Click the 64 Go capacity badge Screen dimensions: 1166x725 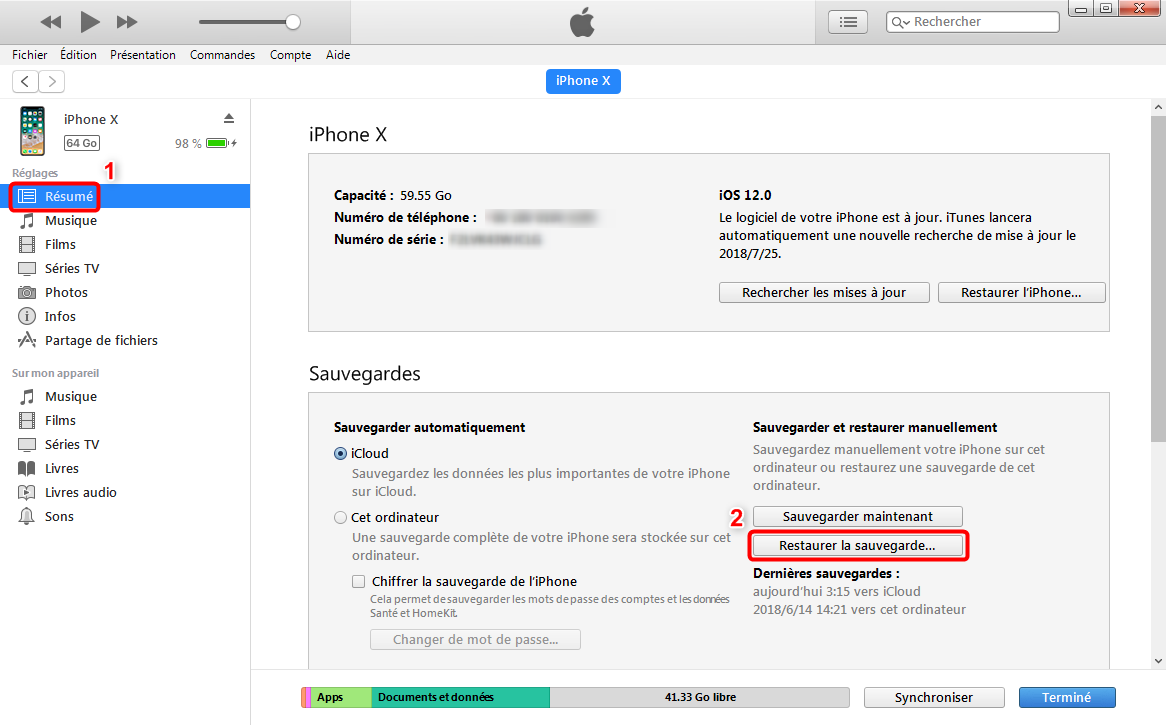(82, 143)
